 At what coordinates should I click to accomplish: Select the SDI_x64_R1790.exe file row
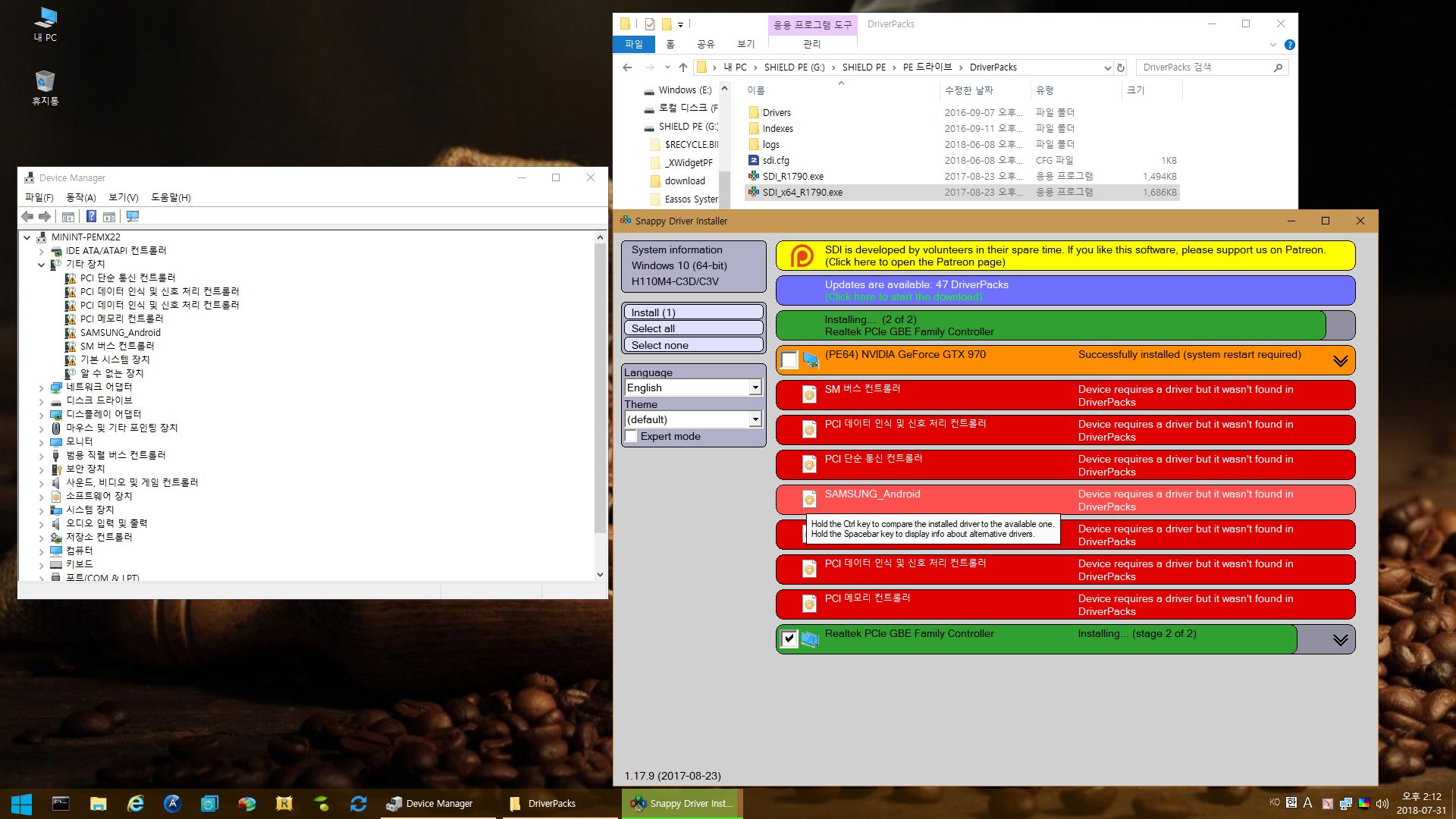coord(962,193)
